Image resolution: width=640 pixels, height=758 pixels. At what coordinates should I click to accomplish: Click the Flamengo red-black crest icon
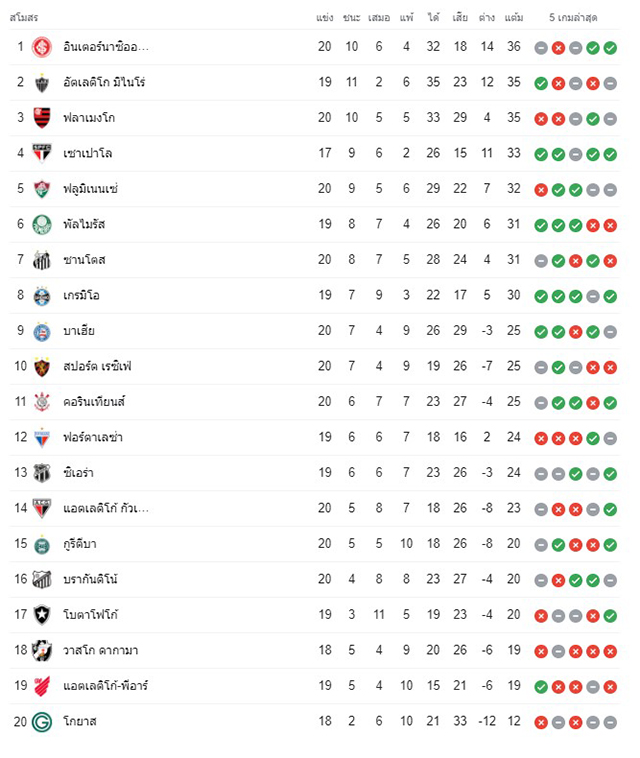click(x=42, y=118)
